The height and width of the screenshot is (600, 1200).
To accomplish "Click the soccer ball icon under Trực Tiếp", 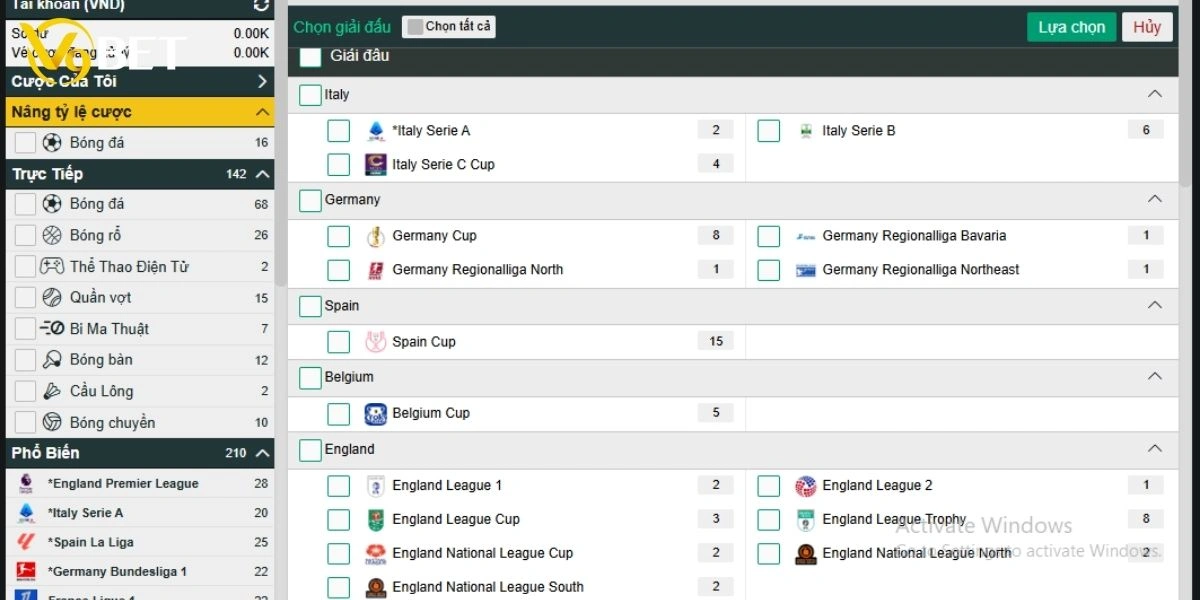I will pyautogui.click(x=52, y=204).
